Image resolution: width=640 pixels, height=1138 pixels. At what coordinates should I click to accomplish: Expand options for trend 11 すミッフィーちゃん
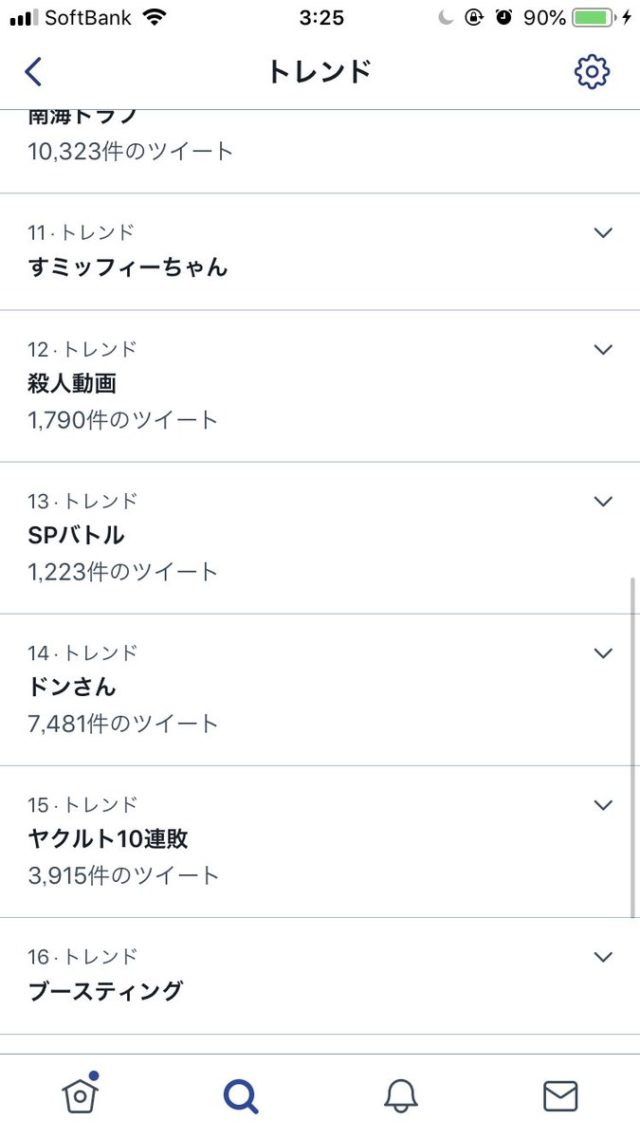[602, 233]
